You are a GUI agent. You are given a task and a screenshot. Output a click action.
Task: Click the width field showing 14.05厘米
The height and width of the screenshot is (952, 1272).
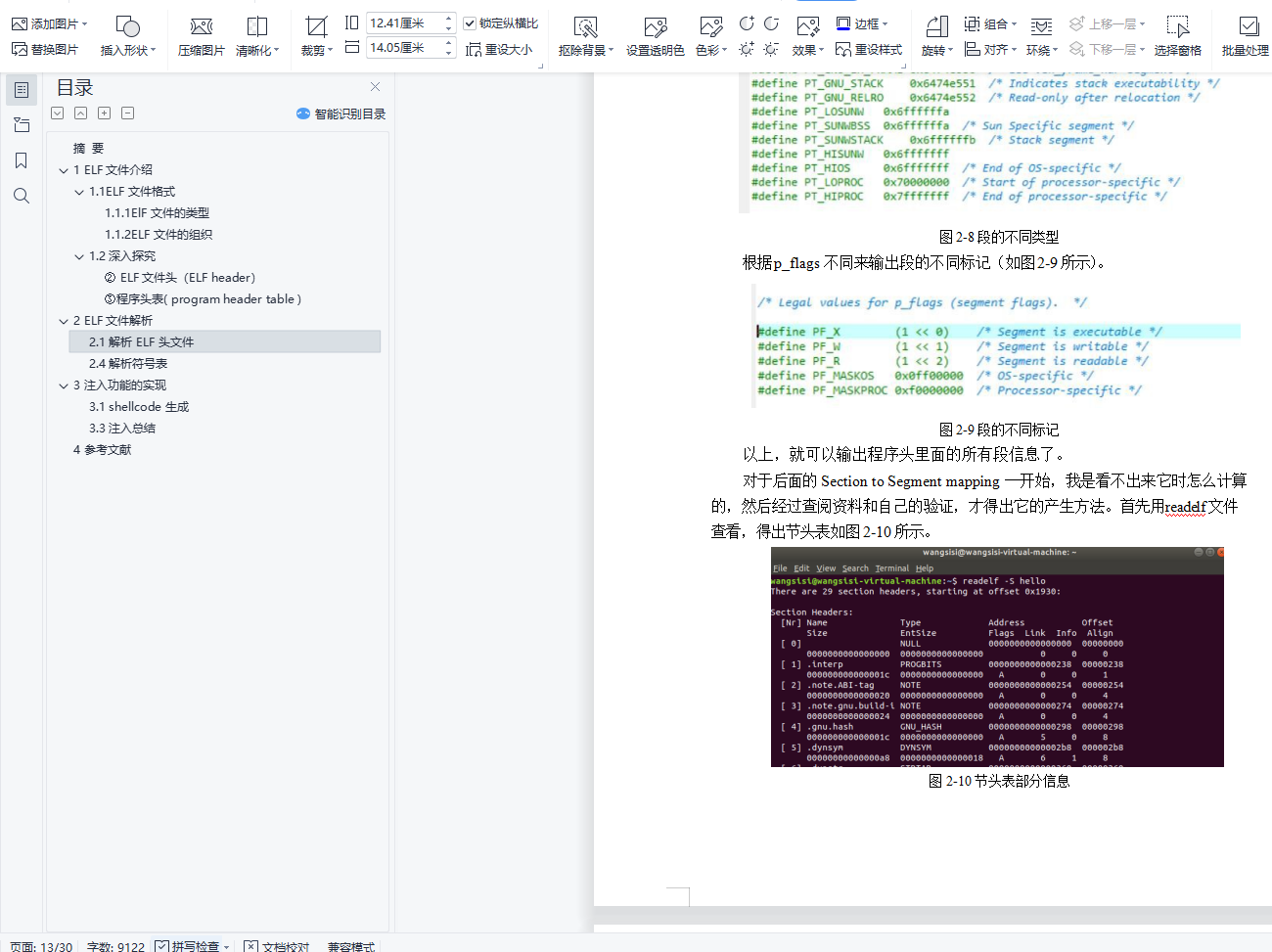(404, 47)
